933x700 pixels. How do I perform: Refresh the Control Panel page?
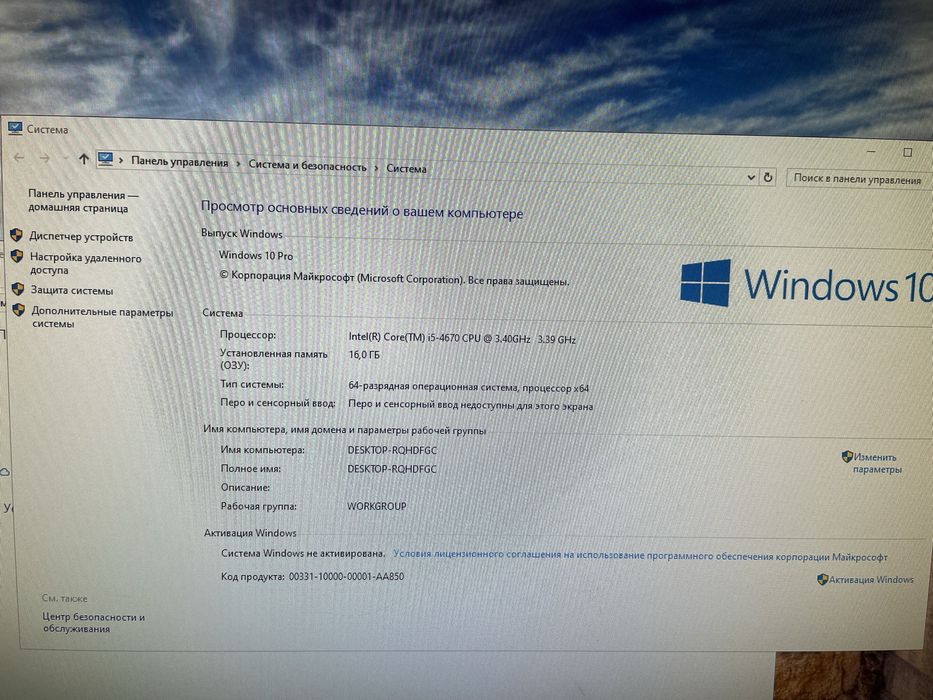768,177
